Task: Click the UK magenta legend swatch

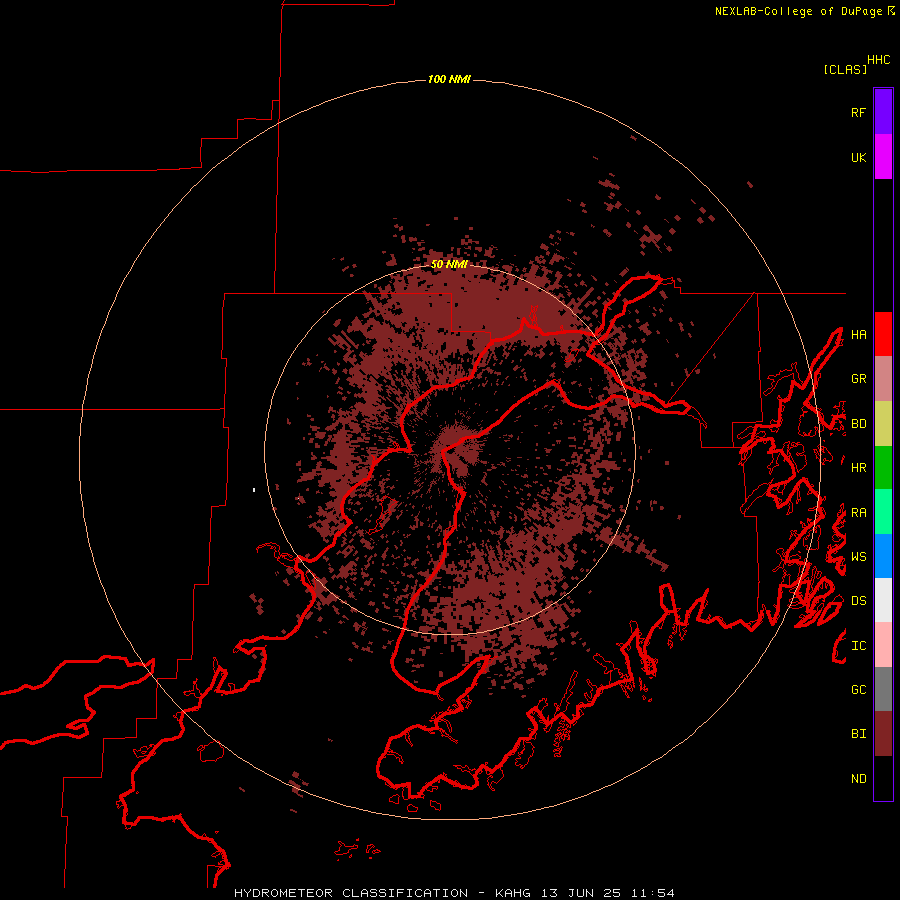Action: [883, 157]
